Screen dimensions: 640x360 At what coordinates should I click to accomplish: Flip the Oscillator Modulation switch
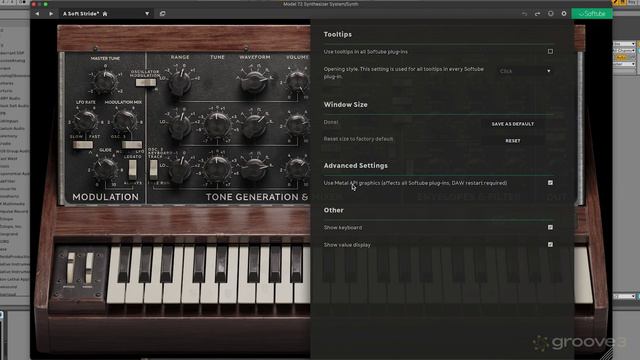coord(146,83)
